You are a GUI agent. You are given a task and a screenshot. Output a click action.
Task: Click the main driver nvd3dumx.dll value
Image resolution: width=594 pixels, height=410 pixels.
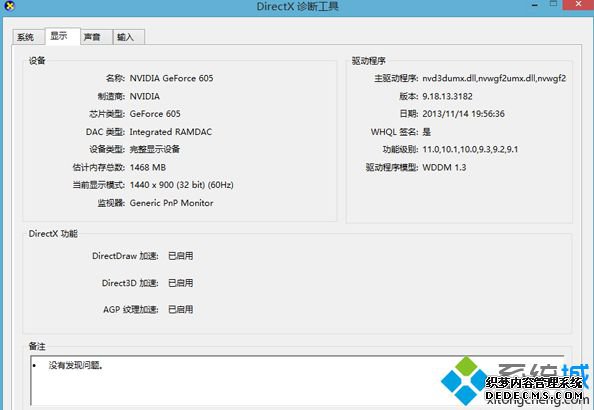[494, 78]
